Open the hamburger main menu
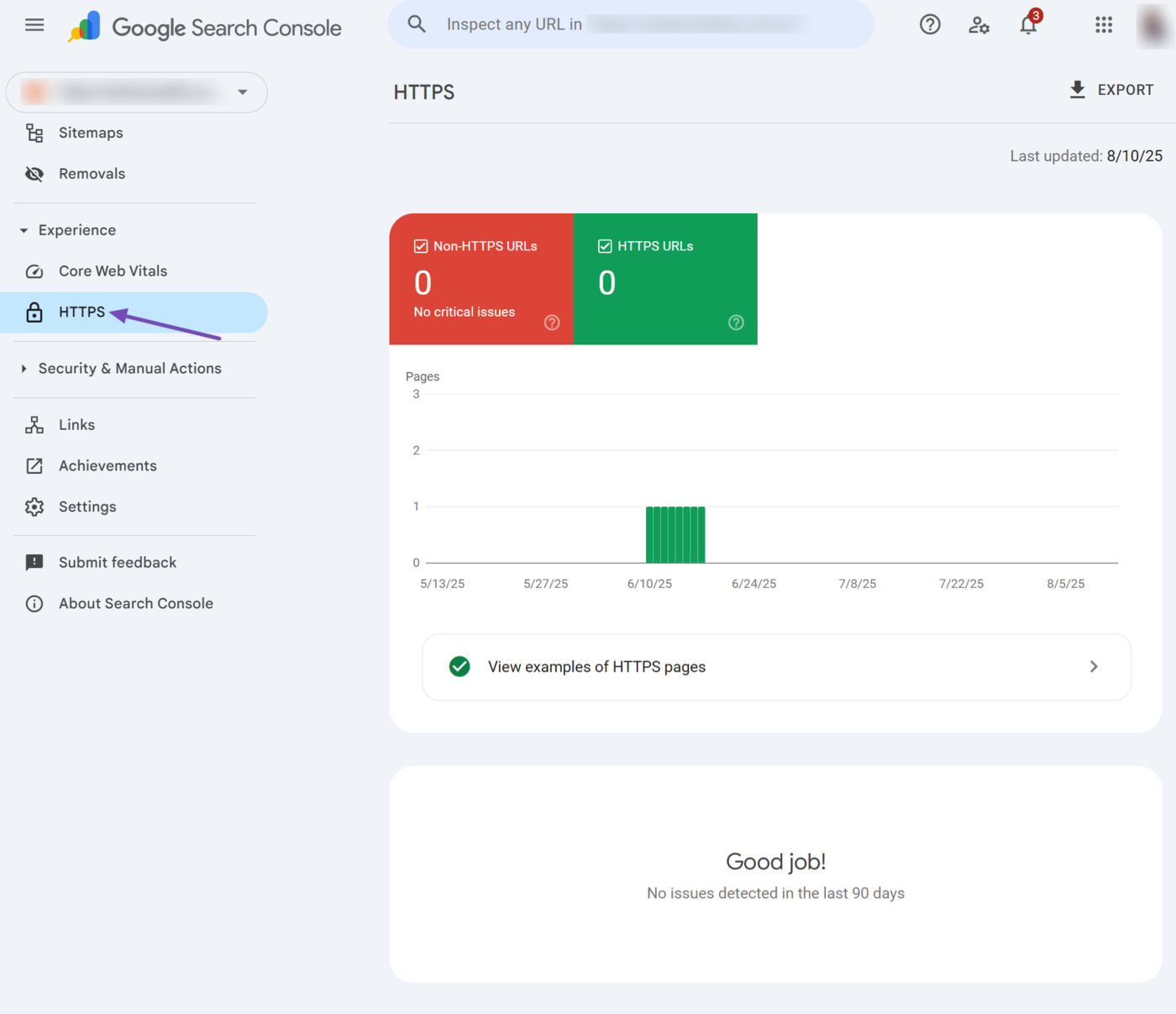 pyautogui.click(x=34, y=25)
